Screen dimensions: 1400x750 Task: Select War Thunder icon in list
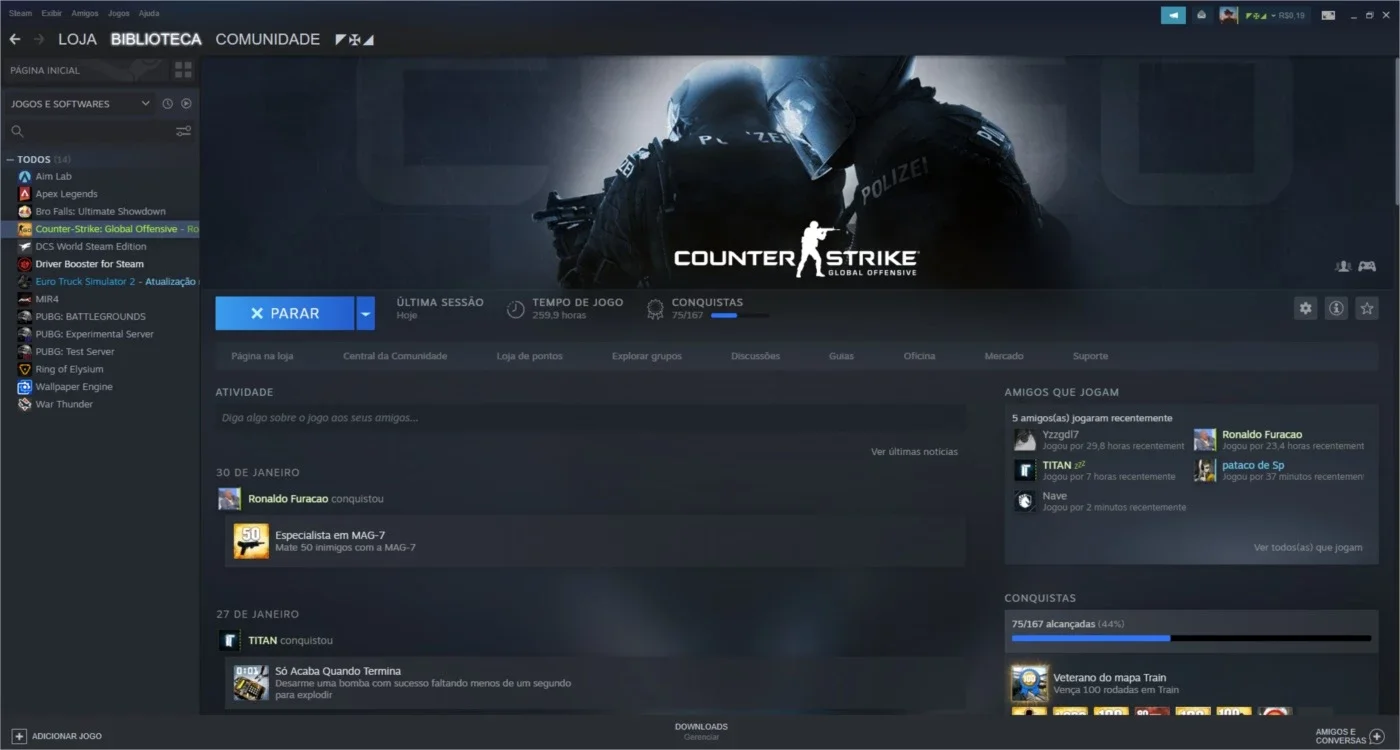pyautogui.click(x=25, y=404)
